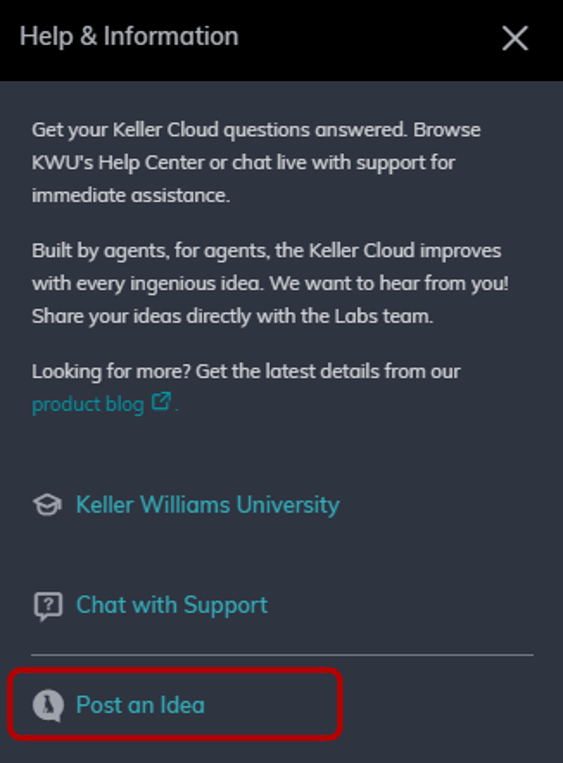Click the graduation cap icon
The image size is (563, 763).
click(x=47, y=505)
